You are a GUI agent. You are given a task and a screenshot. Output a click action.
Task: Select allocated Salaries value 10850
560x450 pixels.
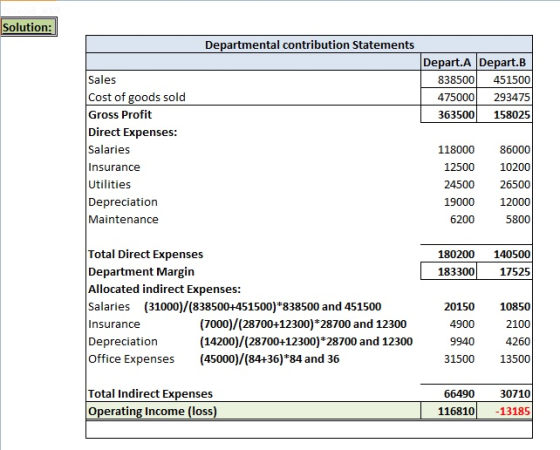(x=515, y=306)
